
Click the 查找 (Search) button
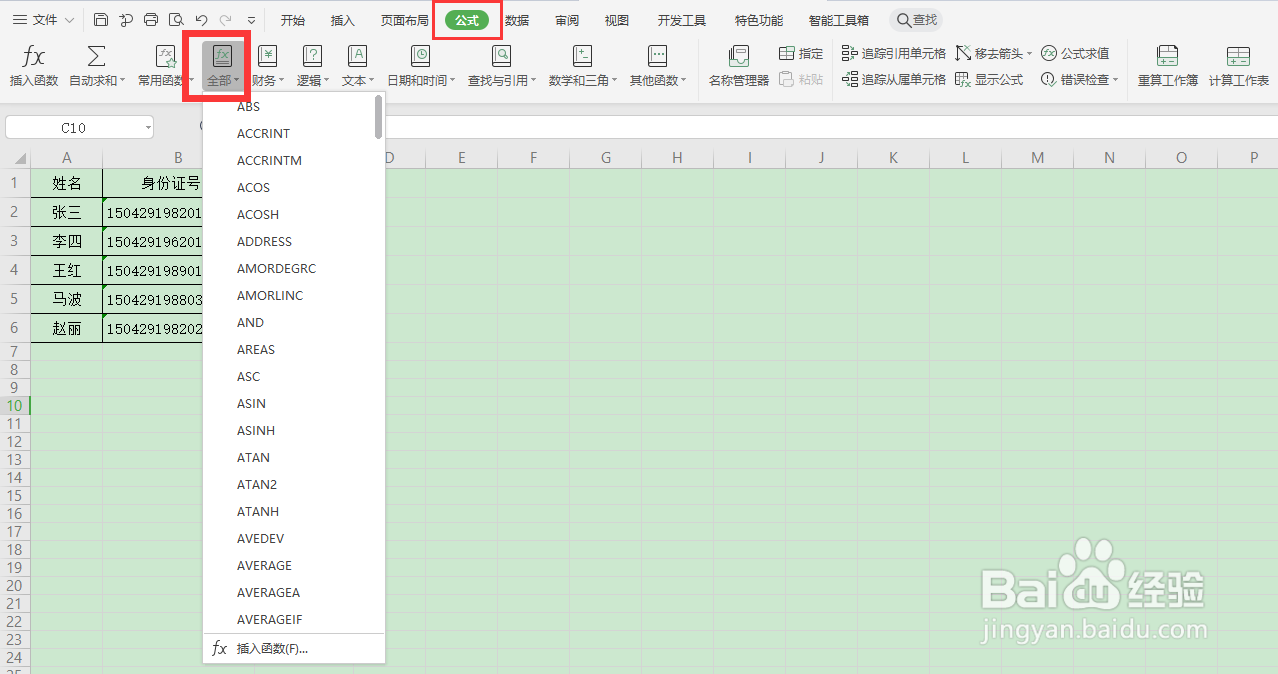(916, 20)
